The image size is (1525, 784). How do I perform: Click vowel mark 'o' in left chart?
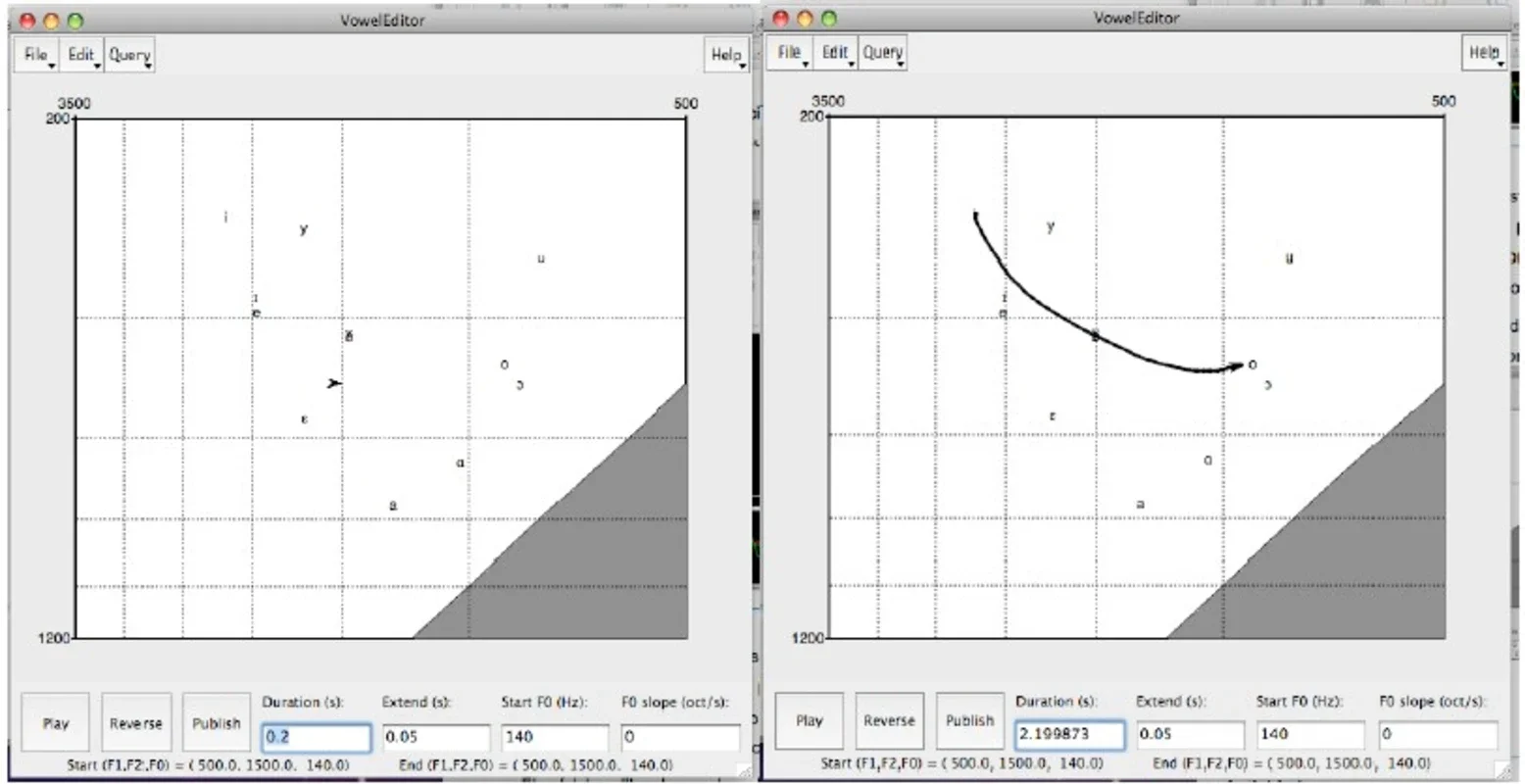pos(505,365)
